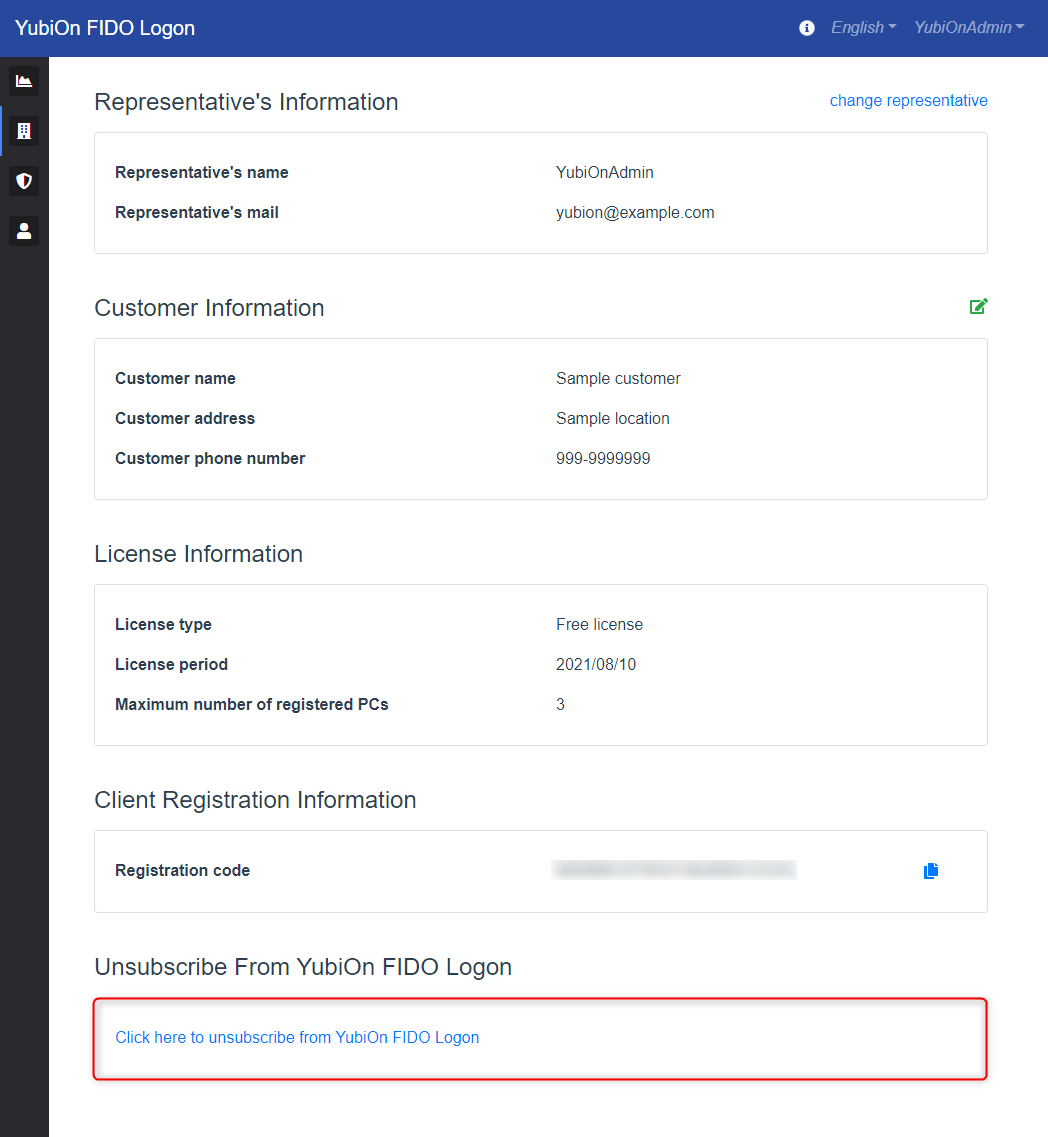Select the yubion@example.com mail value
1048x1137 pixels.
point(635,212)
